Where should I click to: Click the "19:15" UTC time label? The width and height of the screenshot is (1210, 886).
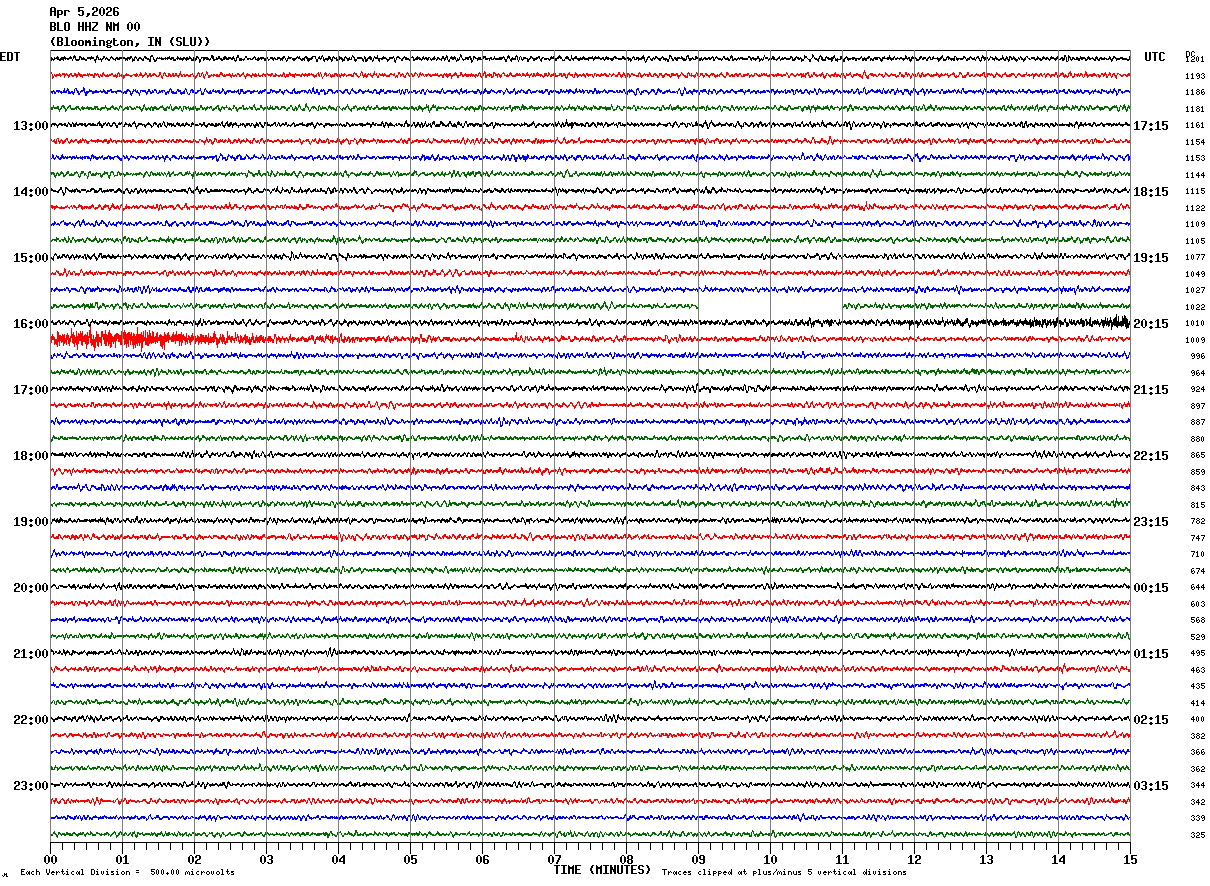(x=1151, y=258)
